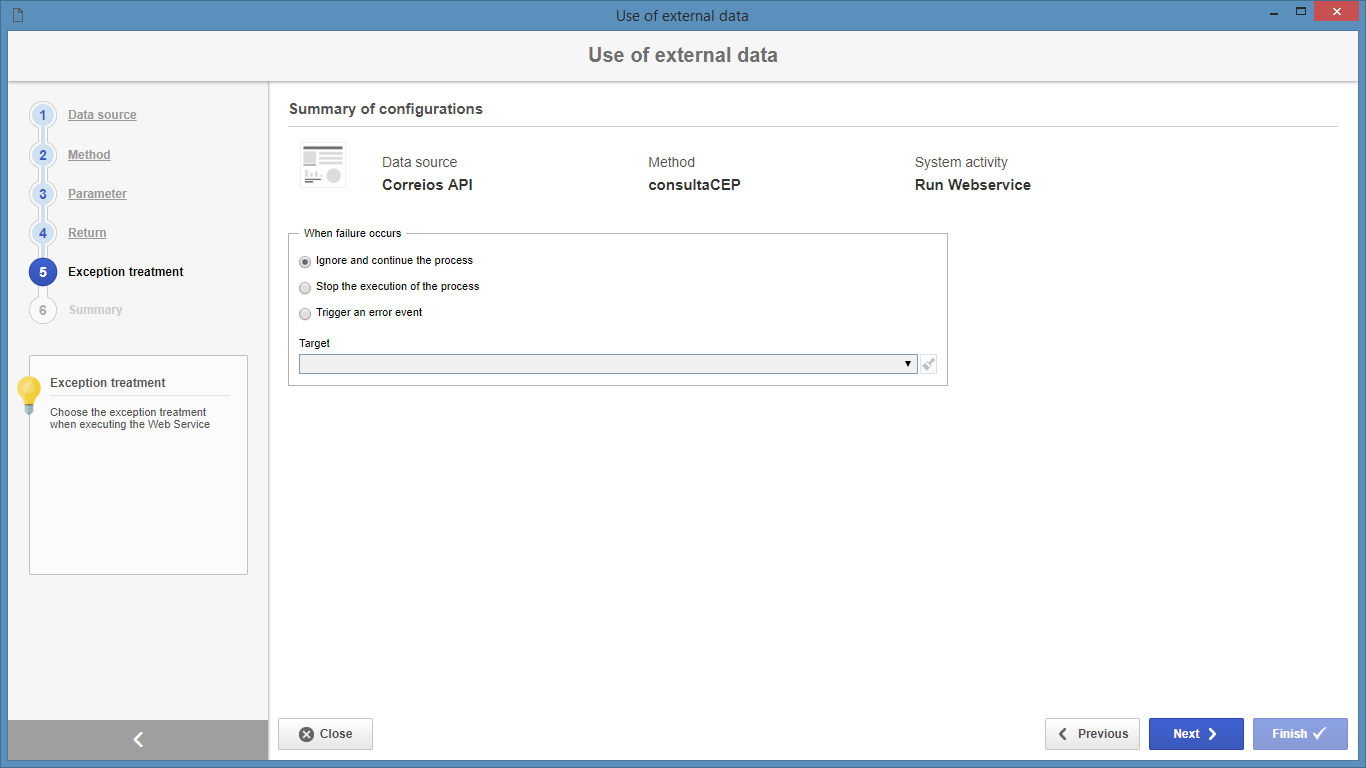This screenshot has width=1366, height=768.
Task: Click the clear icon beside Target field
Action: click(929, 364)
